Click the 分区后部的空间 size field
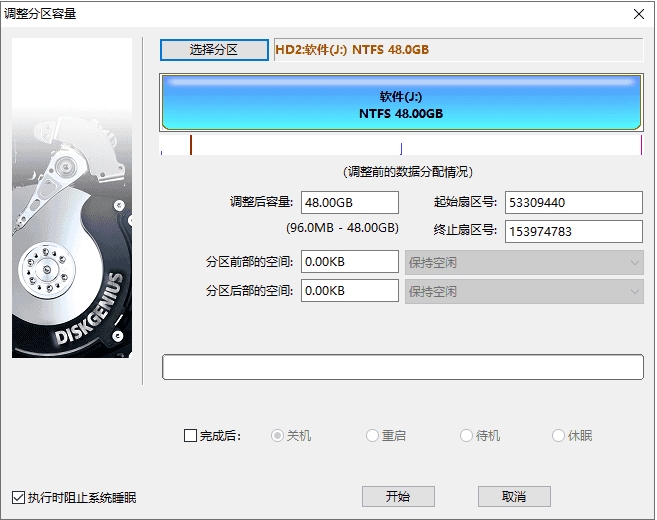Image resolution: width=657 pixels, height=520 pixels. click(x=350, y=290)
